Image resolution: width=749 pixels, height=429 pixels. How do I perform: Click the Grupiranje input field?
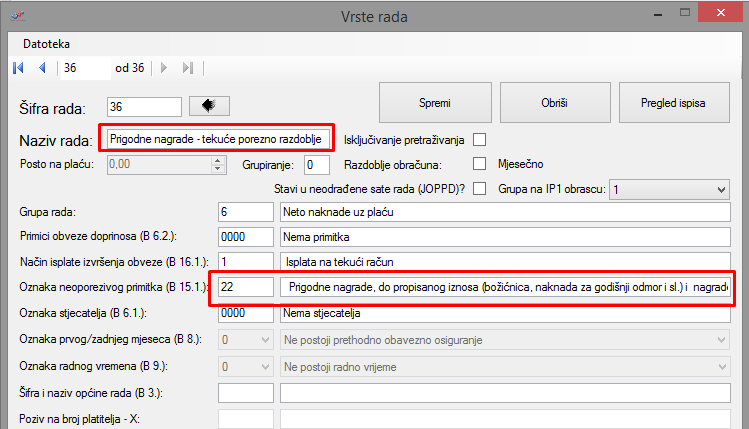coord(315,164)
